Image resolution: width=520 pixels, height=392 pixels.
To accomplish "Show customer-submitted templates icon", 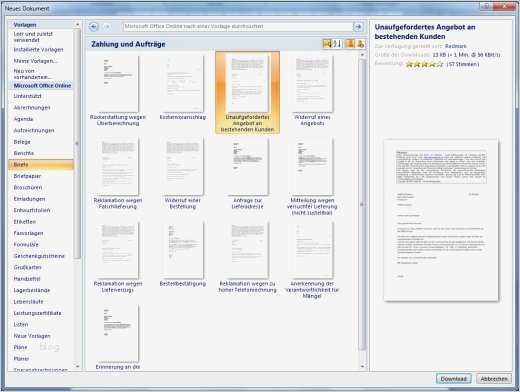I will (350, 44).
